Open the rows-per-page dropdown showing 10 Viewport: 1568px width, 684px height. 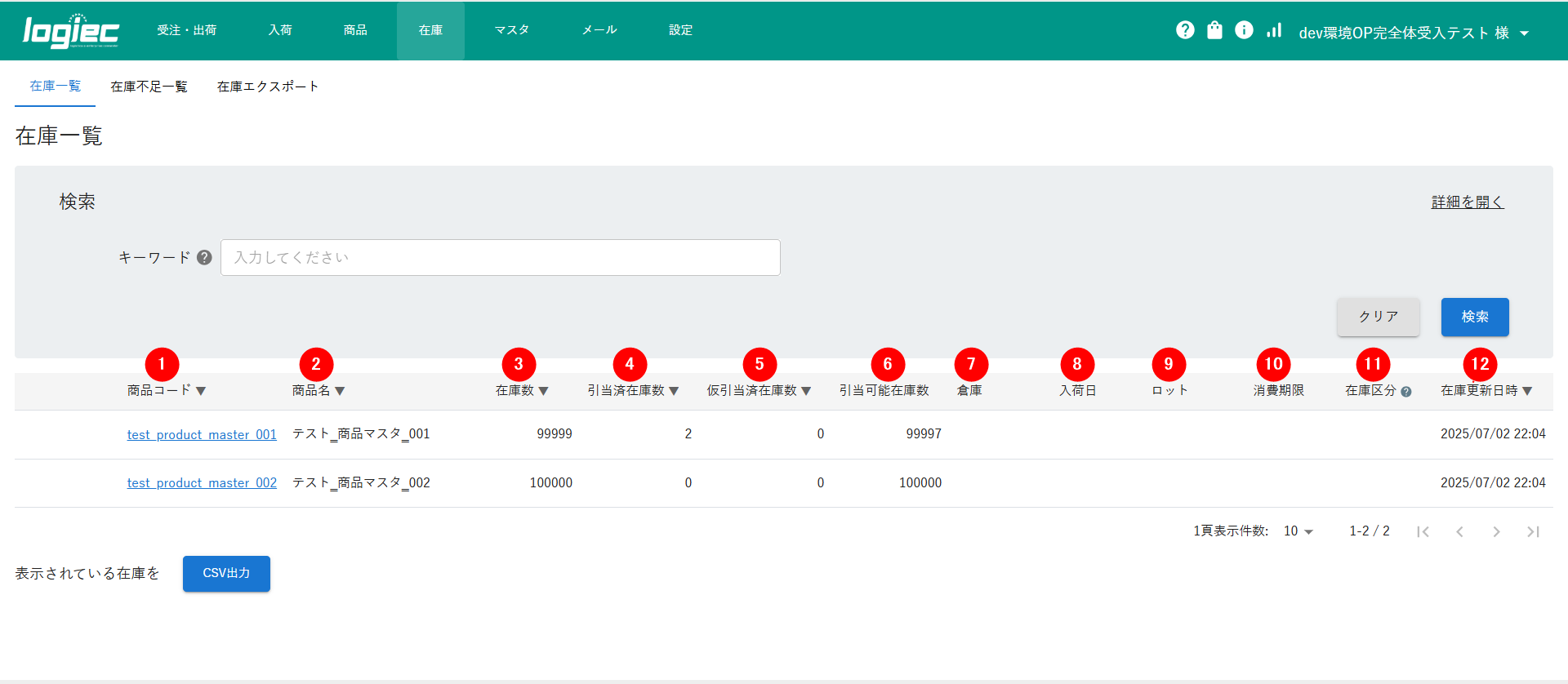1298,531
